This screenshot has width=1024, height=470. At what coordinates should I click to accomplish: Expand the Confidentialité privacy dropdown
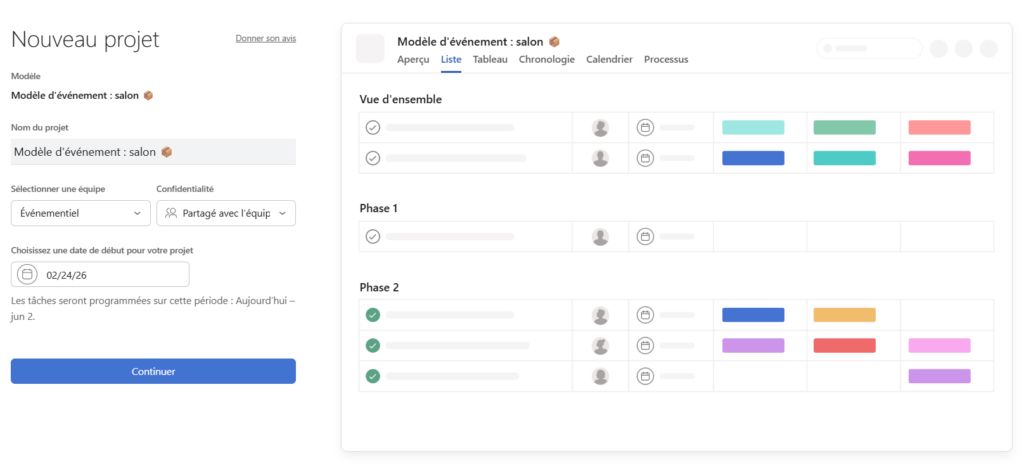[226, 213]
